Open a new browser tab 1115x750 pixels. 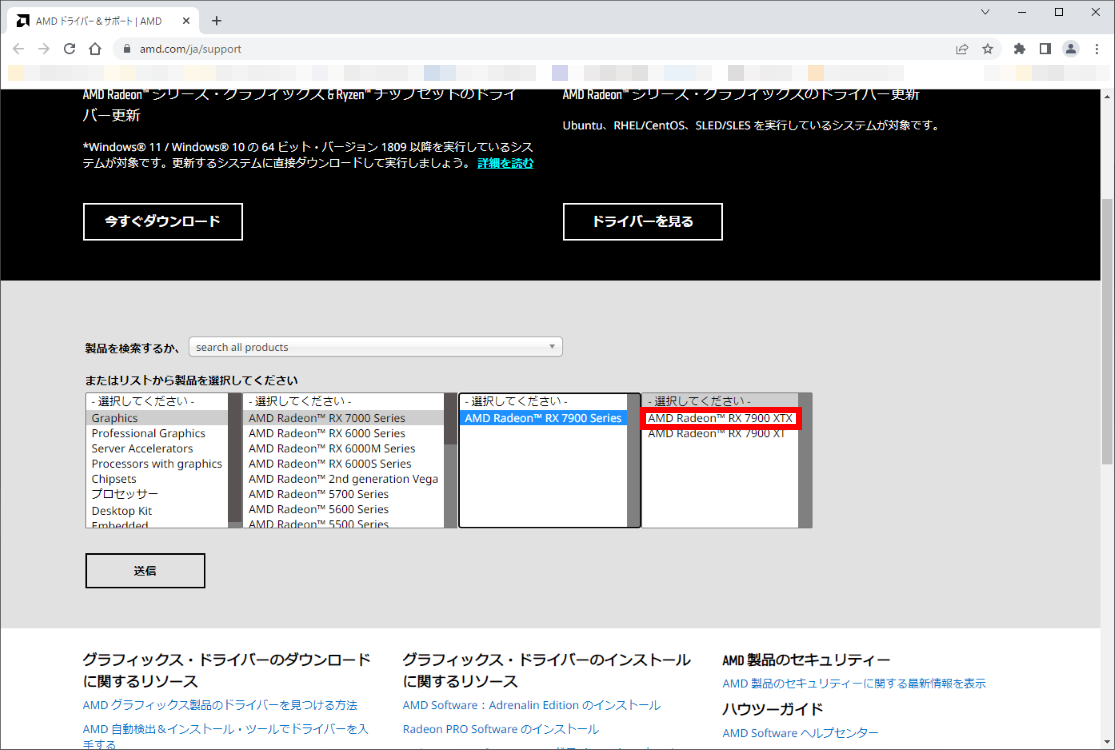click(217, 21)
